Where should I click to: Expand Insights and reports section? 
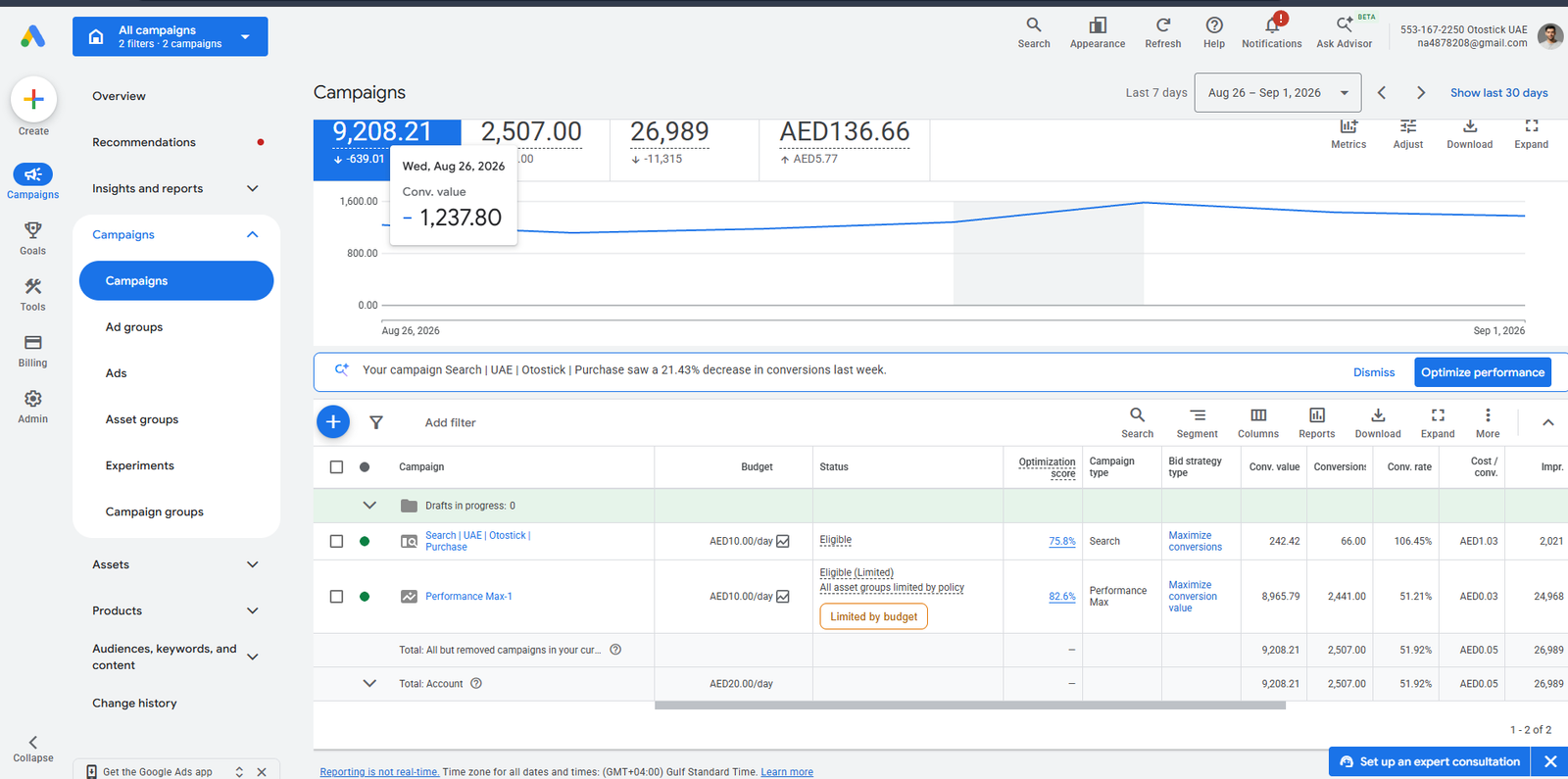coord(253,188)
